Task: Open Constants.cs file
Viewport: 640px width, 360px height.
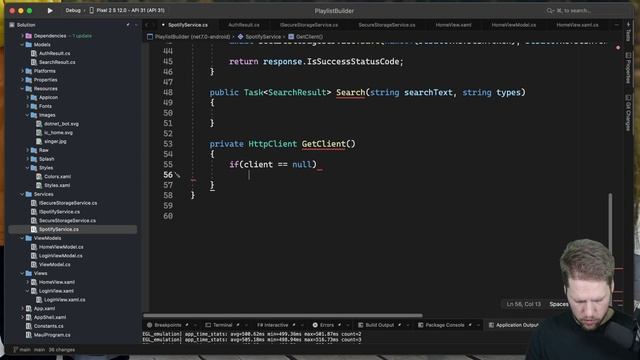Action: coord(49,326)
